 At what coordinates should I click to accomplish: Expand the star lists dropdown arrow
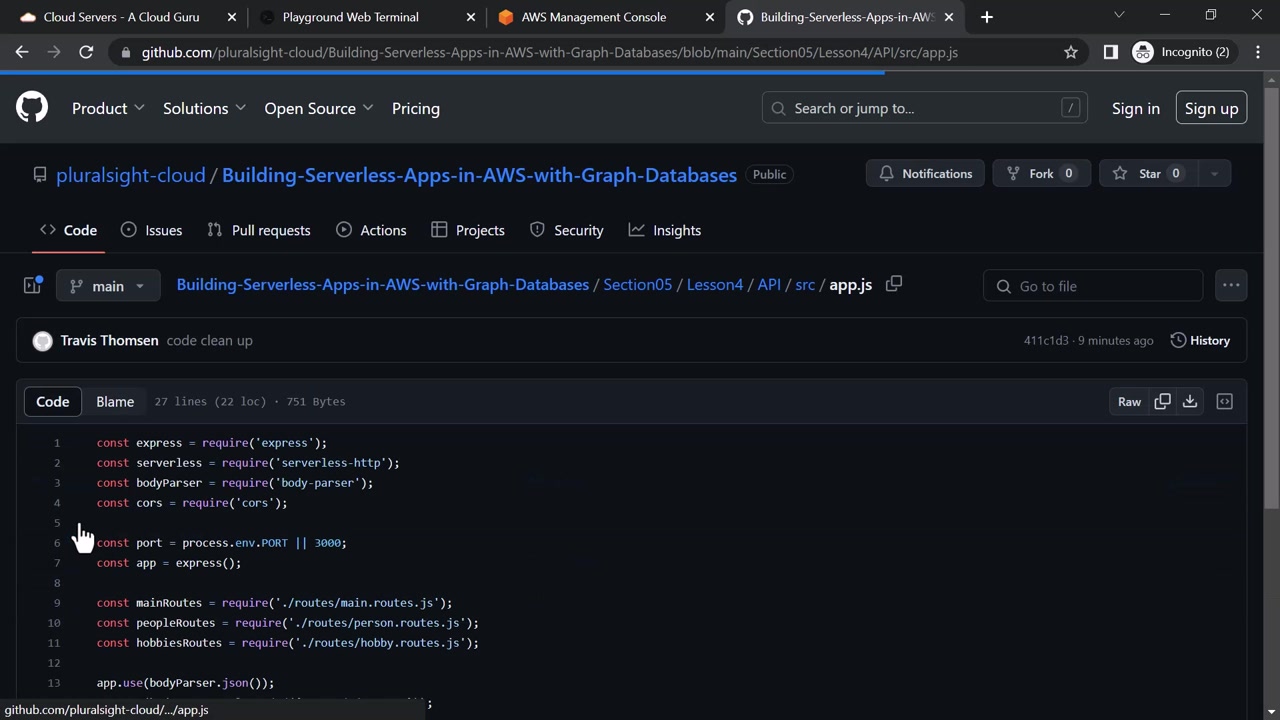pos(1214,174)
